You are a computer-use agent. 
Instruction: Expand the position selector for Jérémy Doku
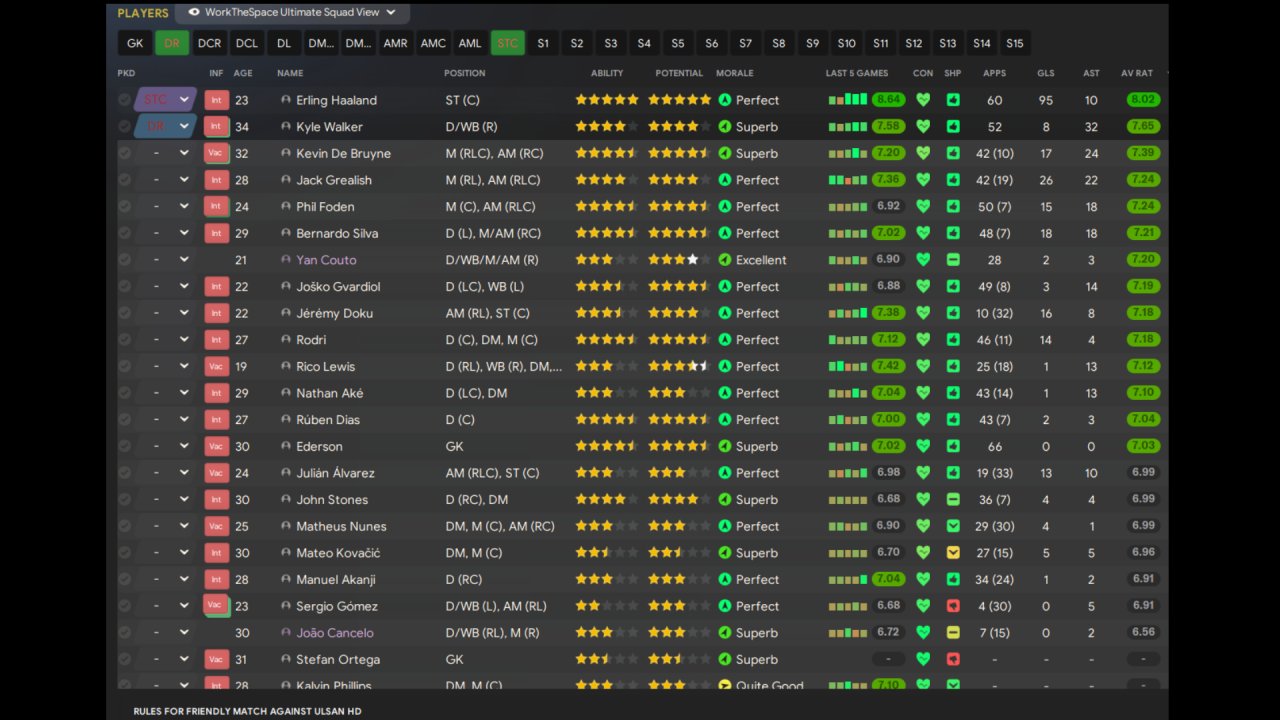pyautogui.click(x=184, y=313)
